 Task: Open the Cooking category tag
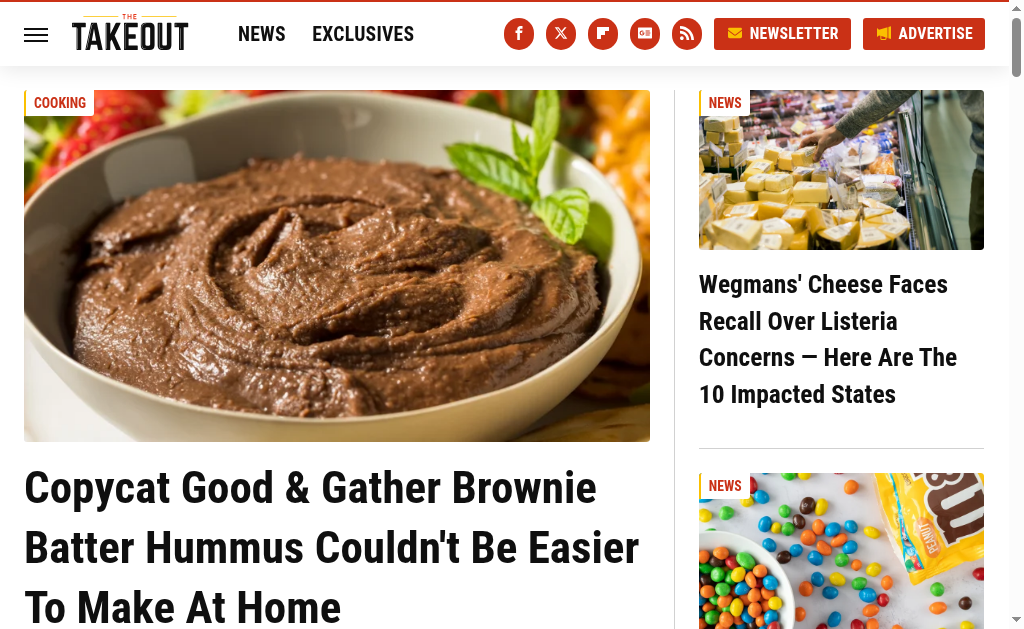click(x=59, y=103)
